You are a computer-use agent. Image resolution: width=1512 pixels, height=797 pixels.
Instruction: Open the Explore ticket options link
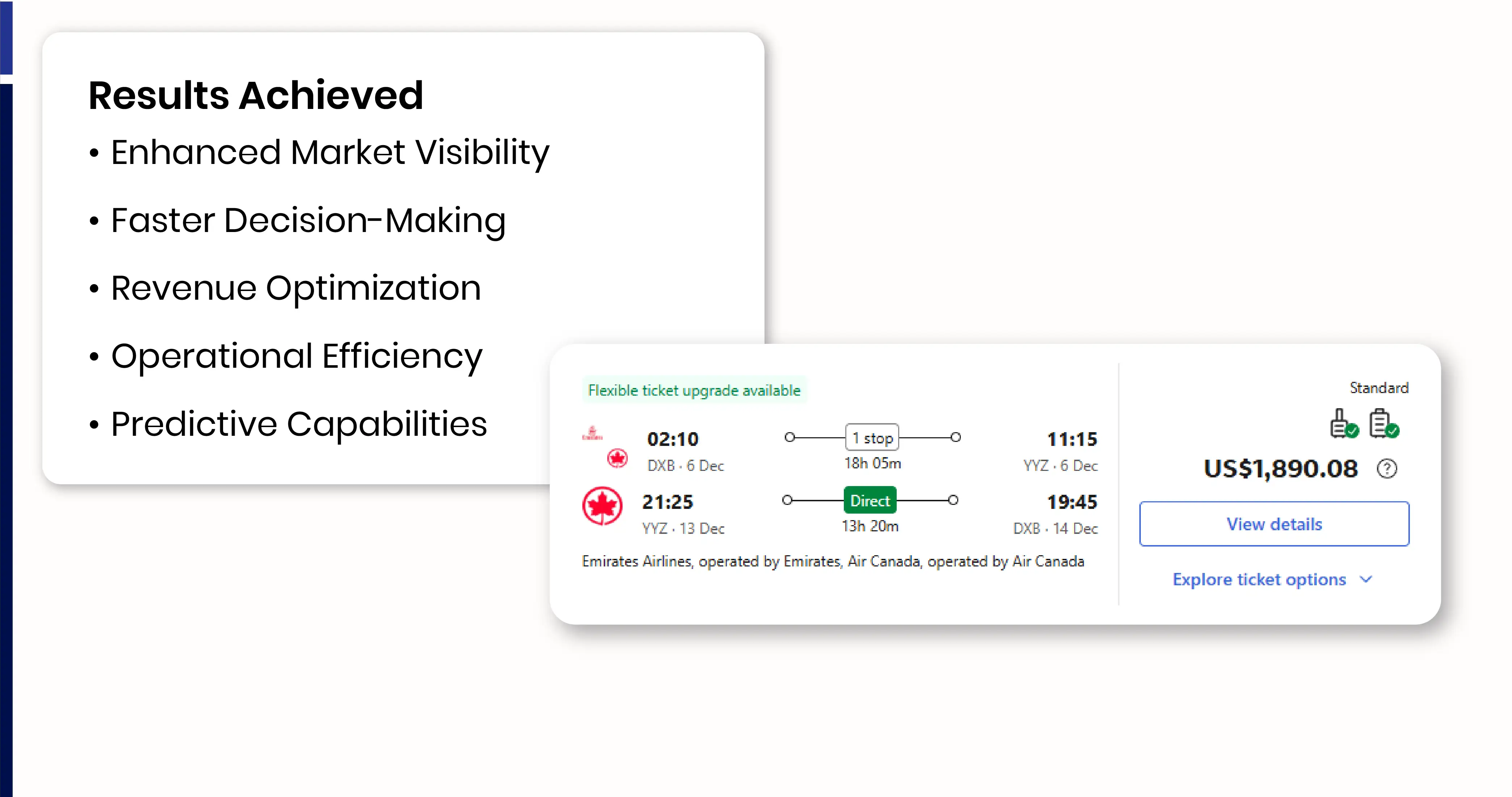[1259, 579]
